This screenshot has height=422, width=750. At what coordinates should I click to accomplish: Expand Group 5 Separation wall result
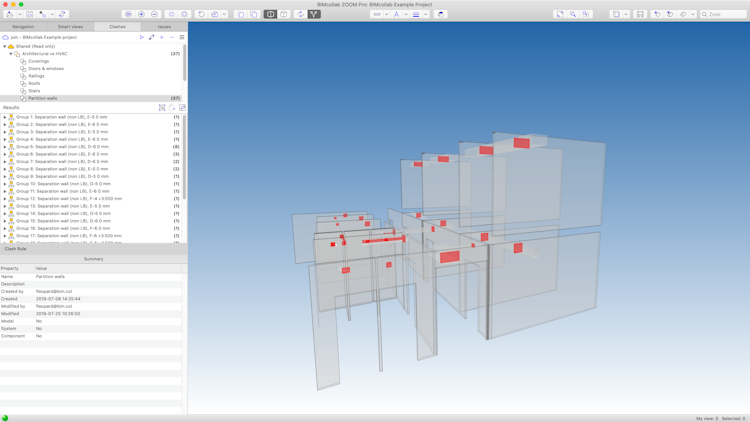(x=5, y=147)
